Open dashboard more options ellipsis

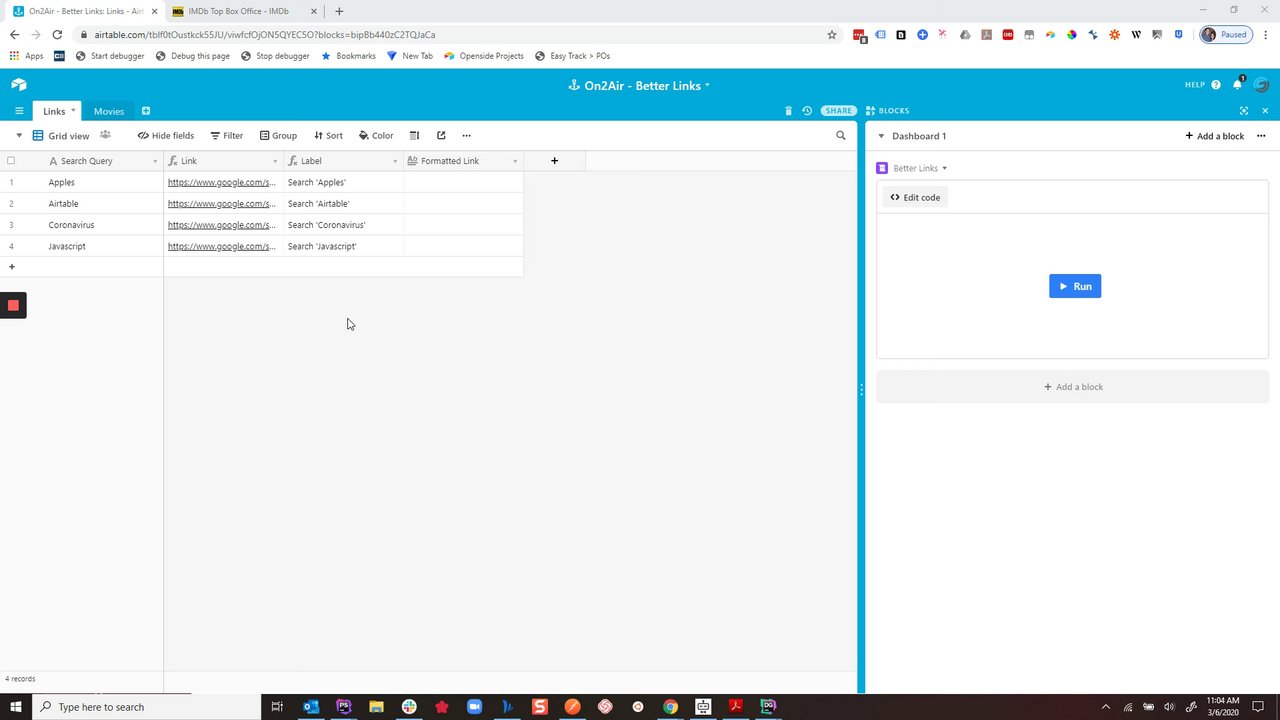click(x=1261, y=136)
